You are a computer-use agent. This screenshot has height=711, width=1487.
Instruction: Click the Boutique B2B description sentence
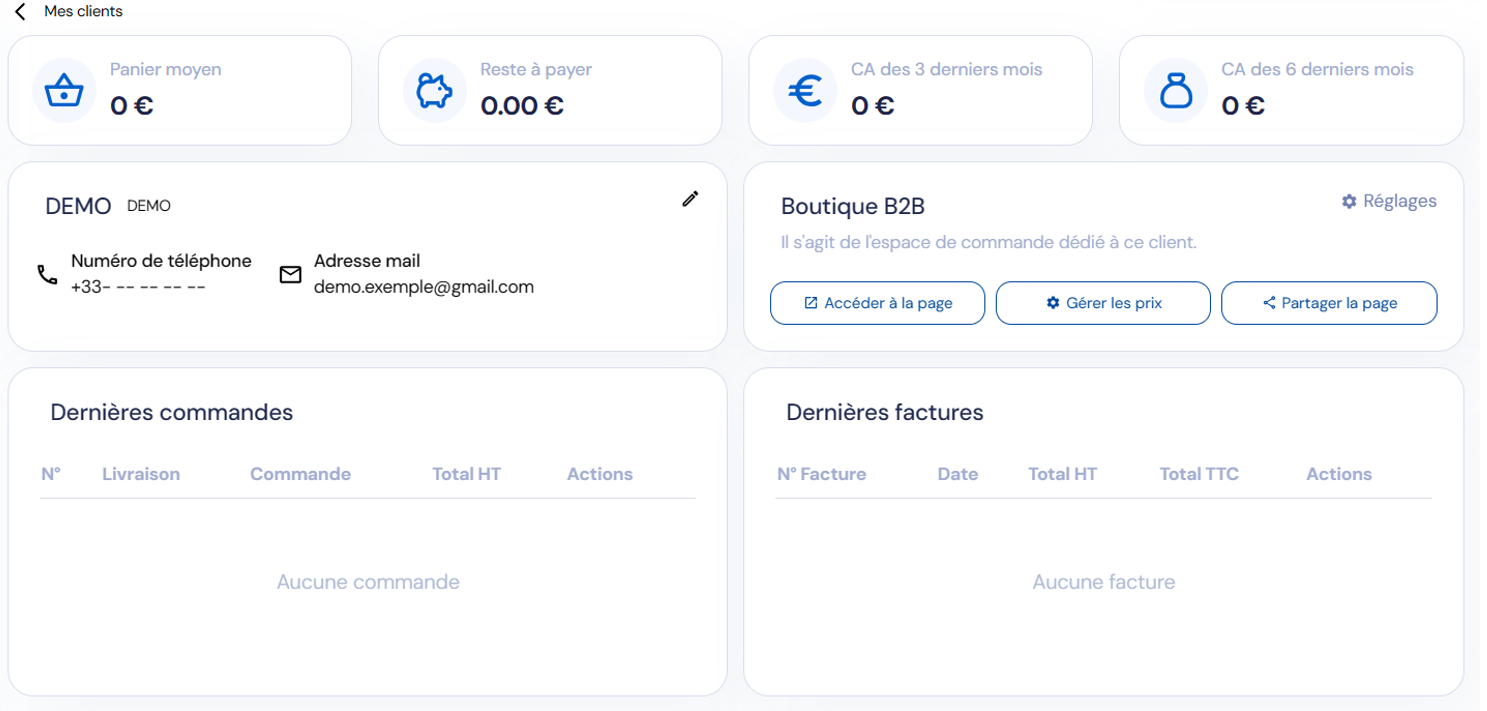point(989,242)
